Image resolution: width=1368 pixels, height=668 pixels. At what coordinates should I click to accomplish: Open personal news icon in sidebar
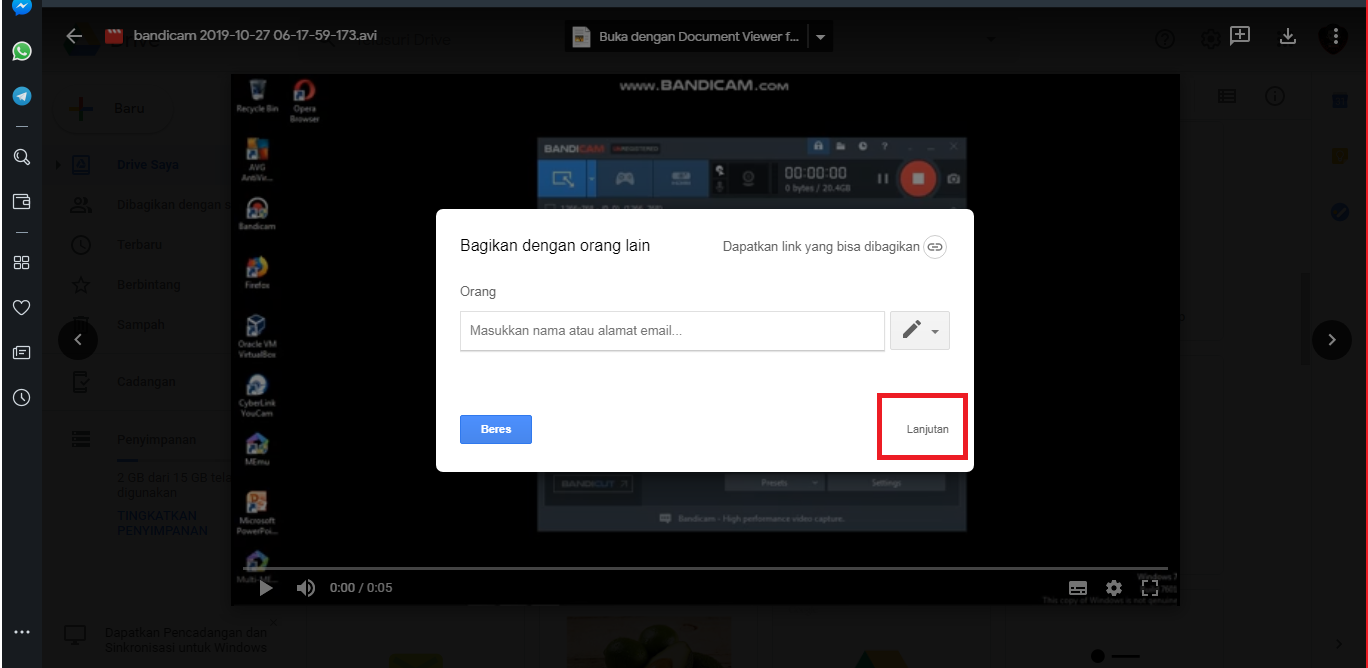pos(21,352)
